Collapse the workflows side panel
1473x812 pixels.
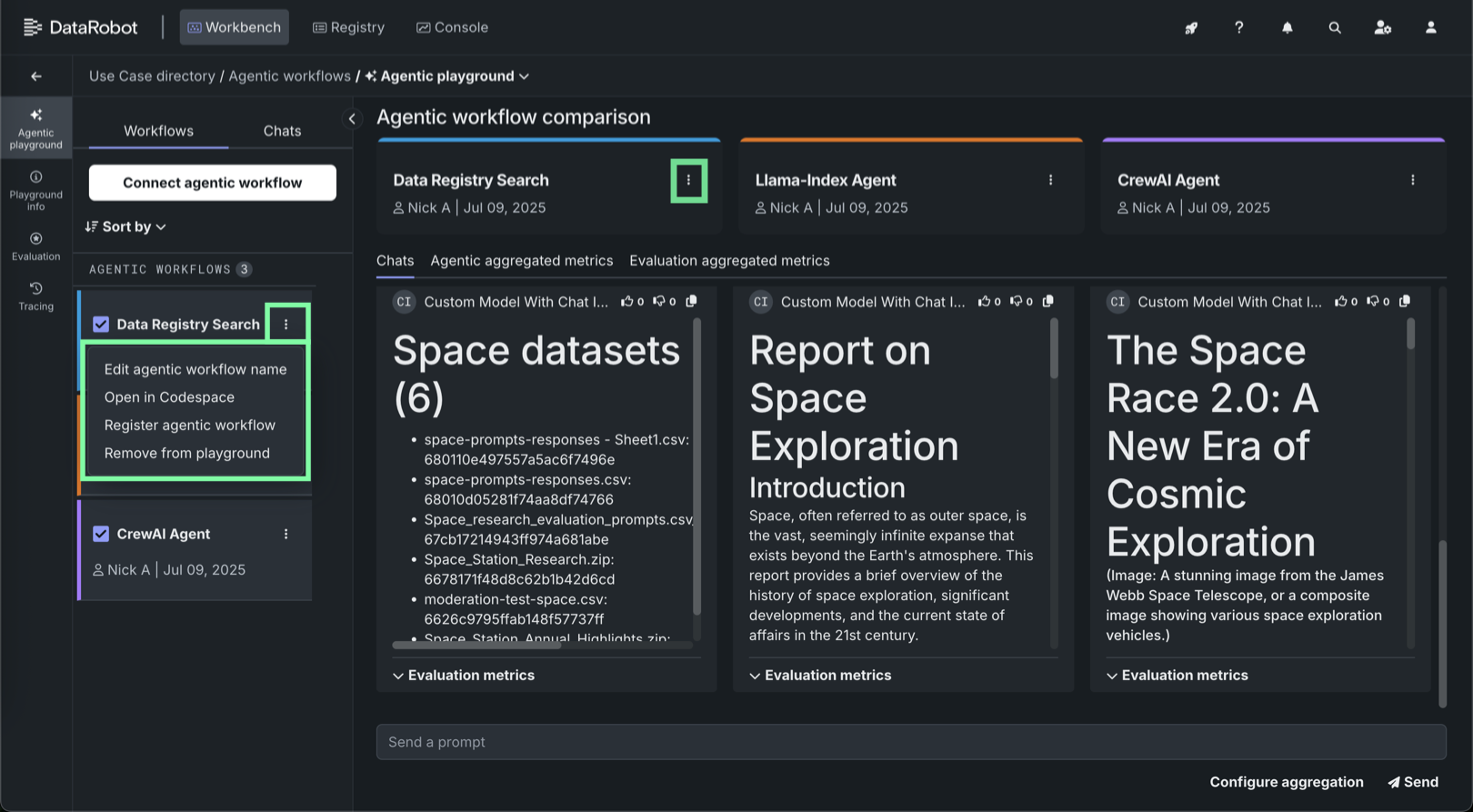coord(352,118)
